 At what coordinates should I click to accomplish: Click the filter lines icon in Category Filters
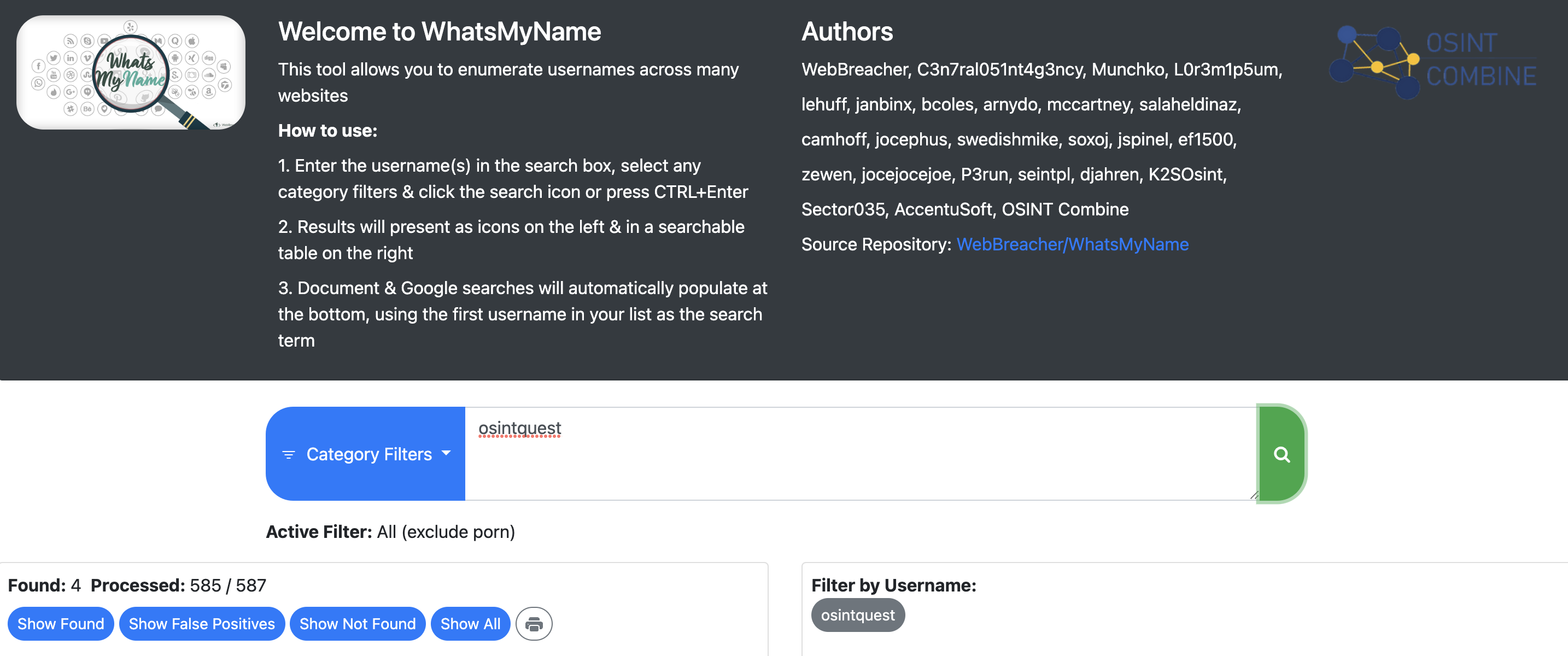click(289, 455)
